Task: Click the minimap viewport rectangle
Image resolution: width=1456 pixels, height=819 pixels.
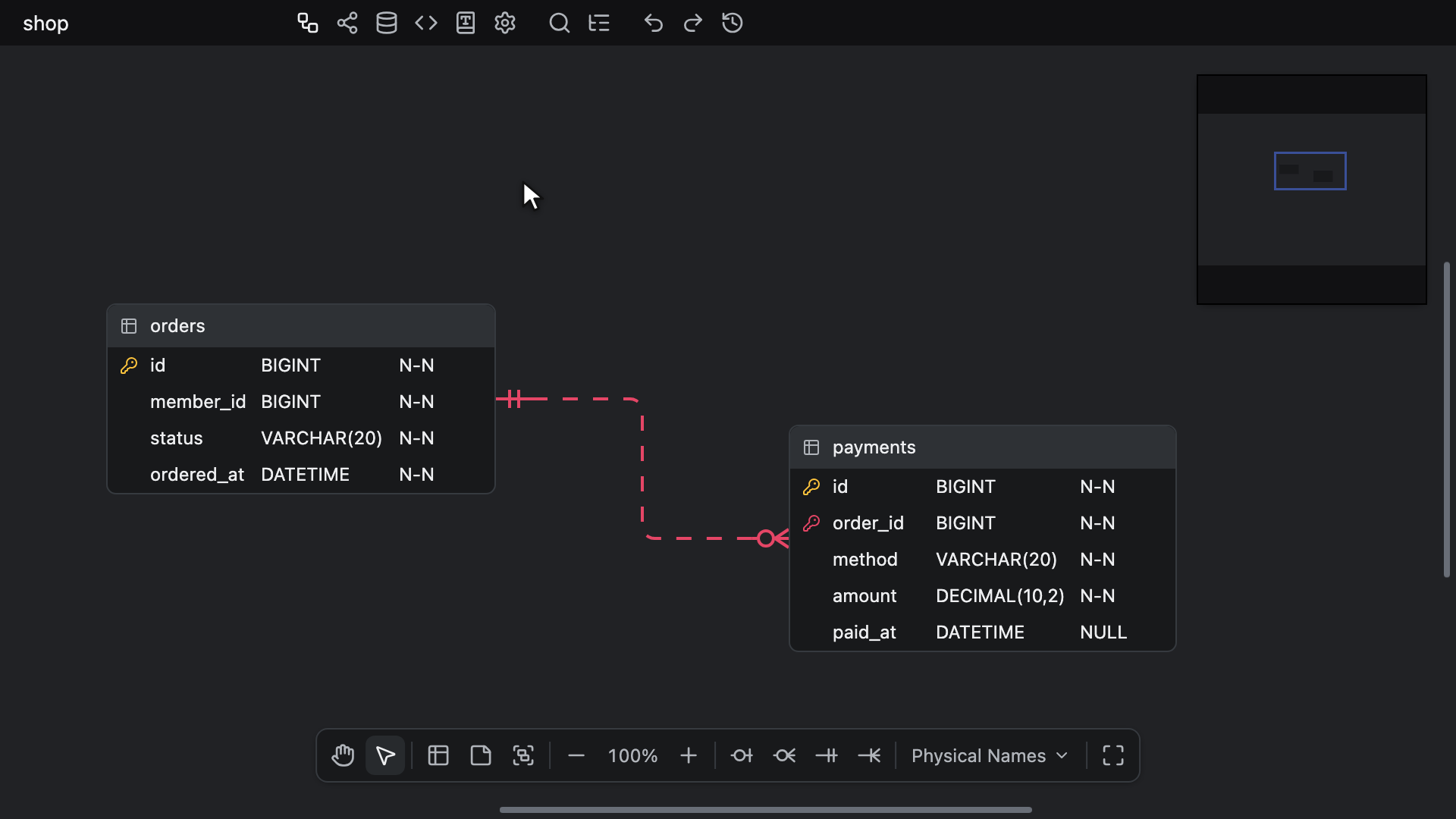Action: [1310, 171]
